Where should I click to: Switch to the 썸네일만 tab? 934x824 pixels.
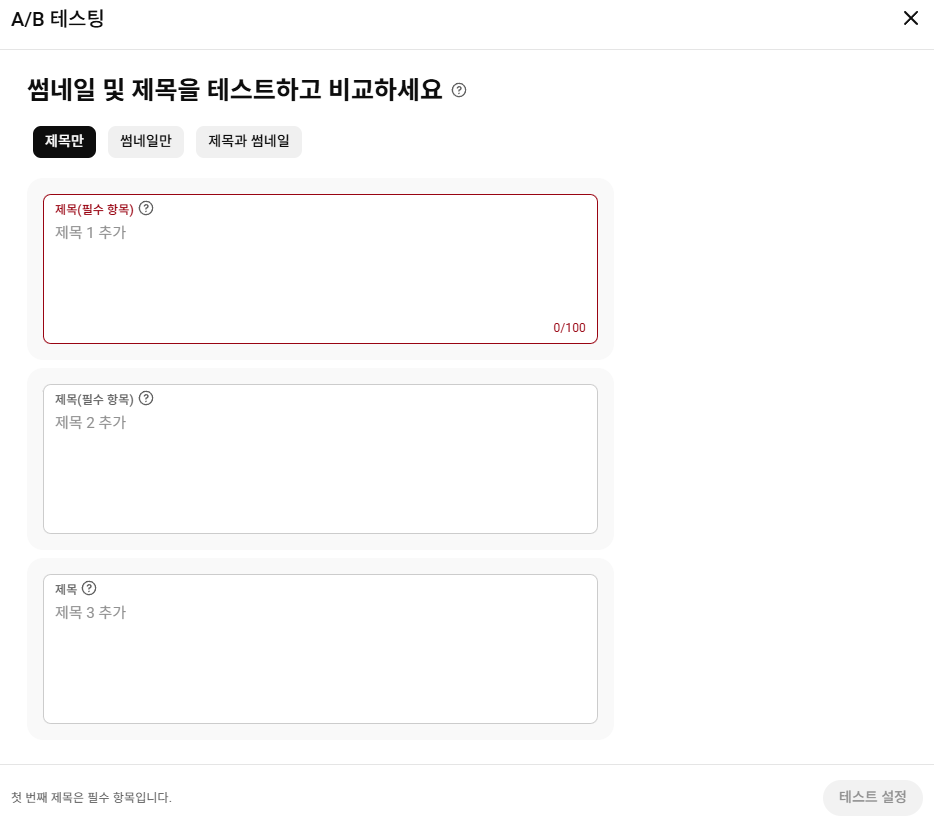[146, 142]
